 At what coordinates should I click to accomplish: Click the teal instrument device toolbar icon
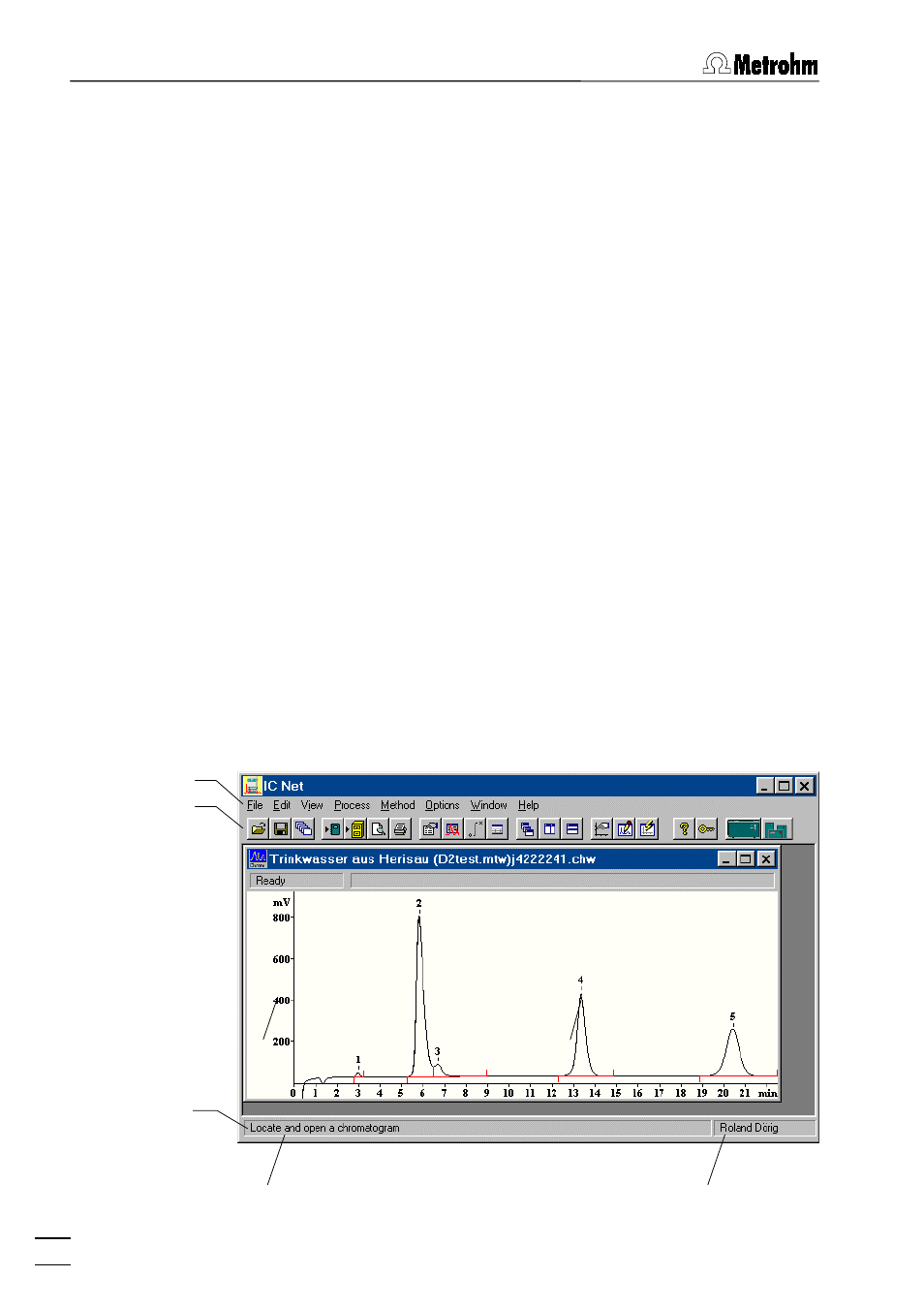tap(743, 829)
